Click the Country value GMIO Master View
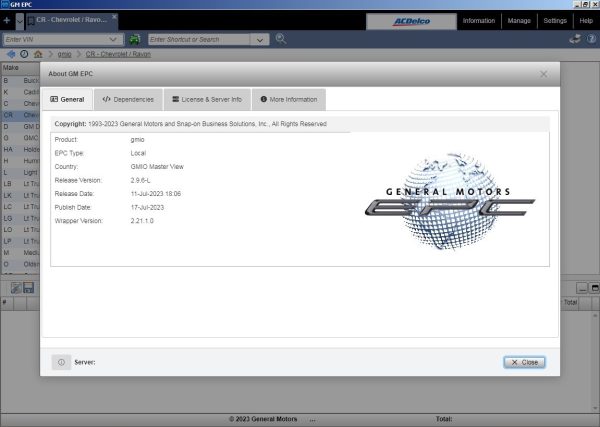 click(x=157, y=167)
